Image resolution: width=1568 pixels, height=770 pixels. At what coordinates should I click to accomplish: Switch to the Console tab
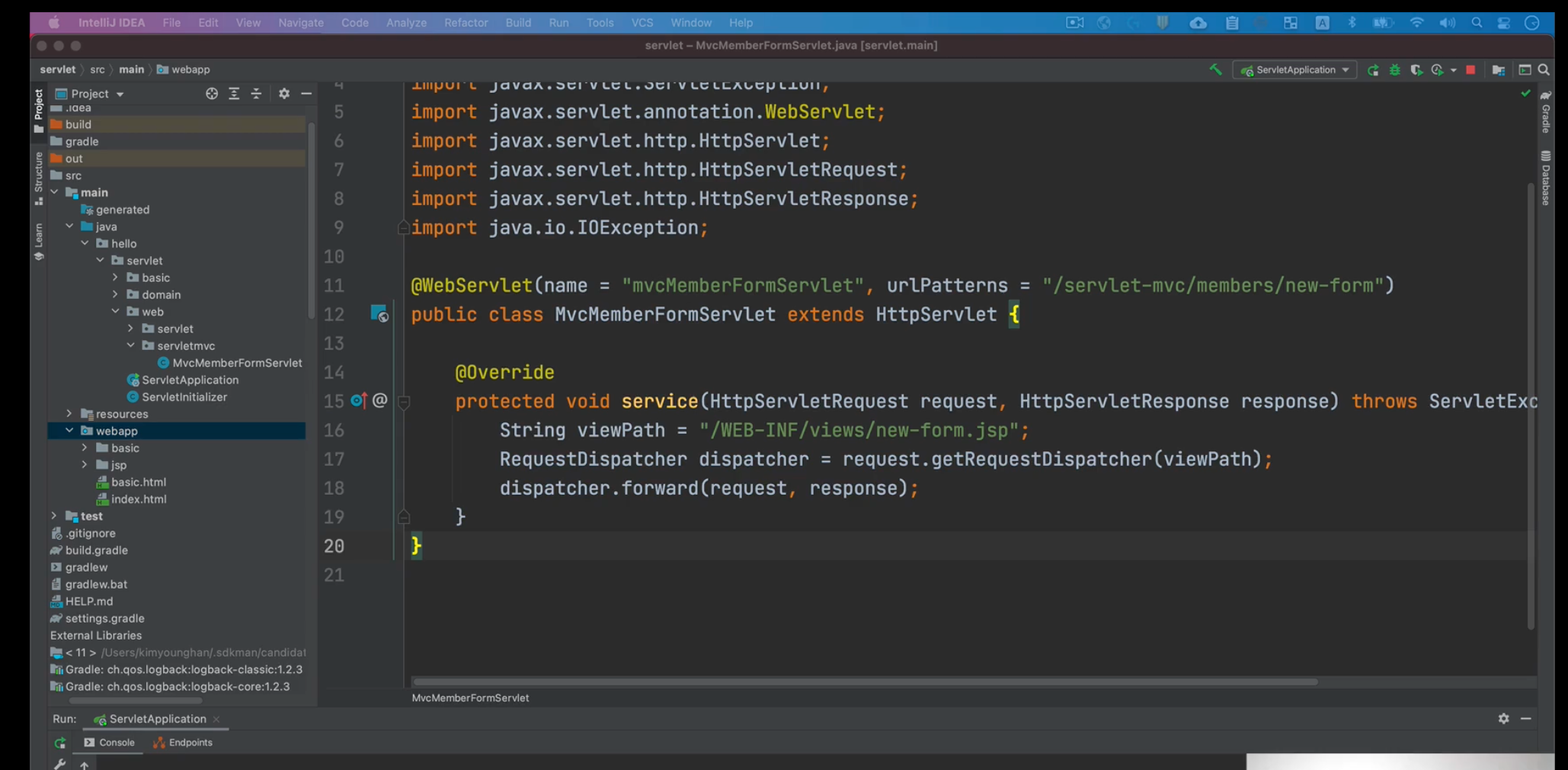pyautogui.click(x=110, y=743)
